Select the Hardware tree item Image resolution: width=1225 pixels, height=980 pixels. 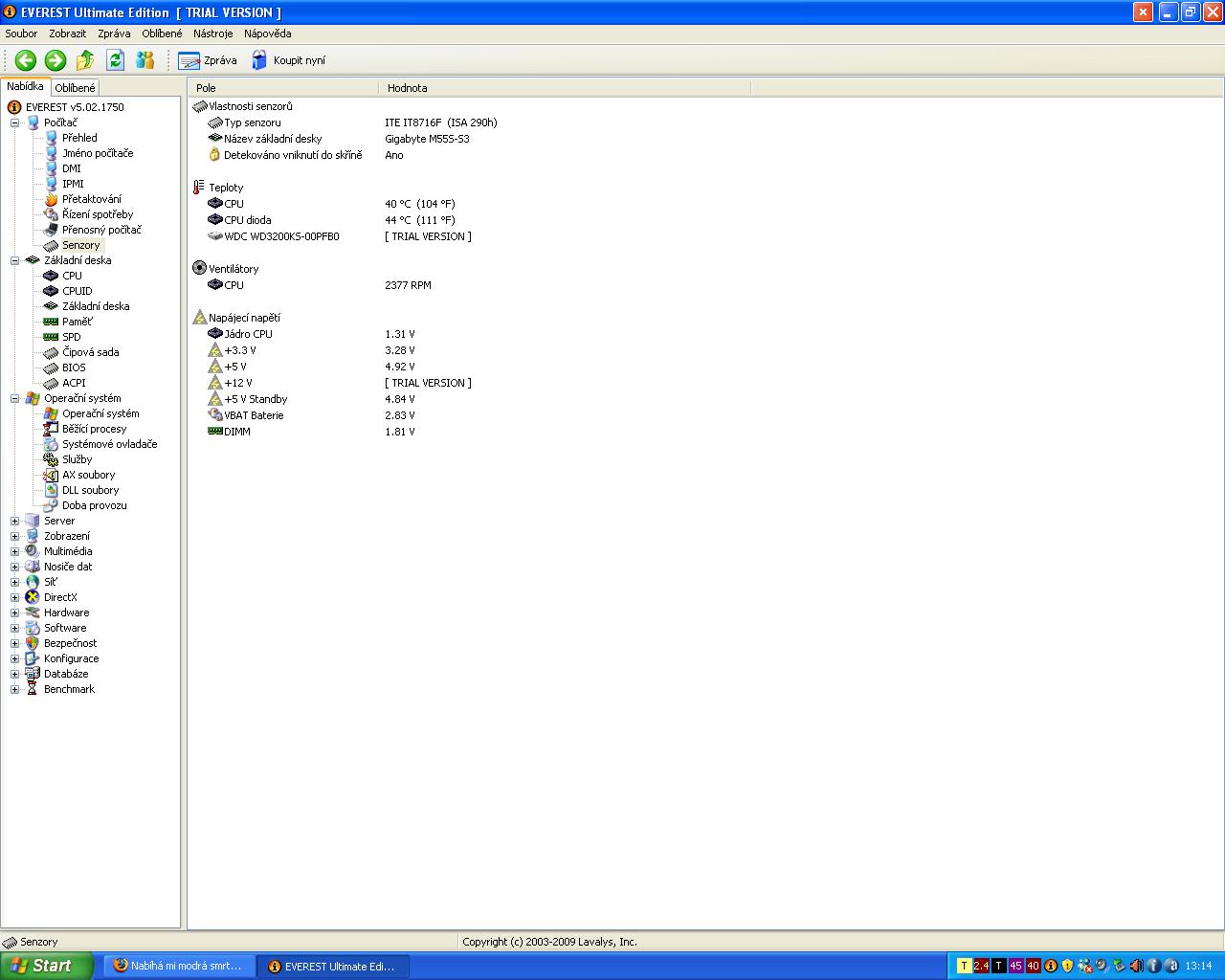[x=66, y=612]
